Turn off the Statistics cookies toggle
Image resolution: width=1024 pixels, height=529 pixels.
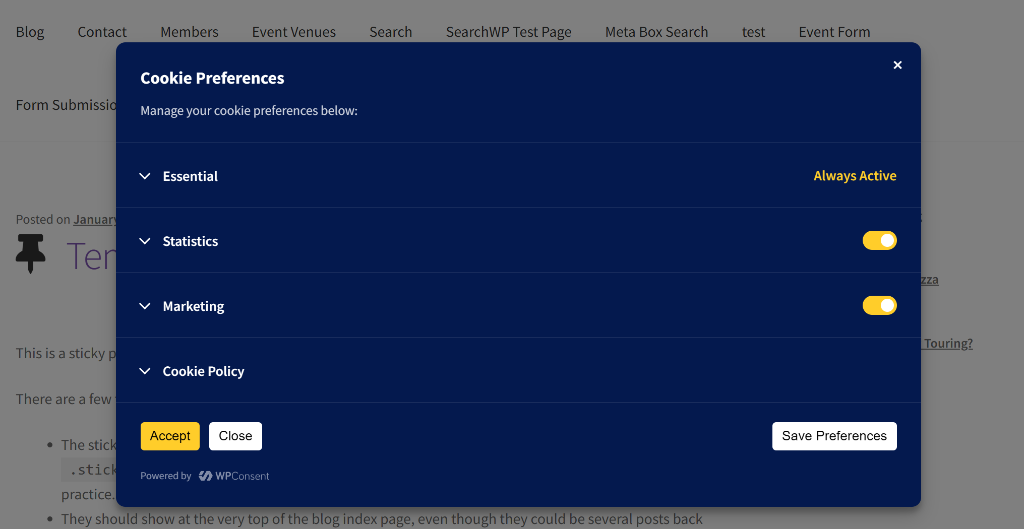tap(880, 240)
